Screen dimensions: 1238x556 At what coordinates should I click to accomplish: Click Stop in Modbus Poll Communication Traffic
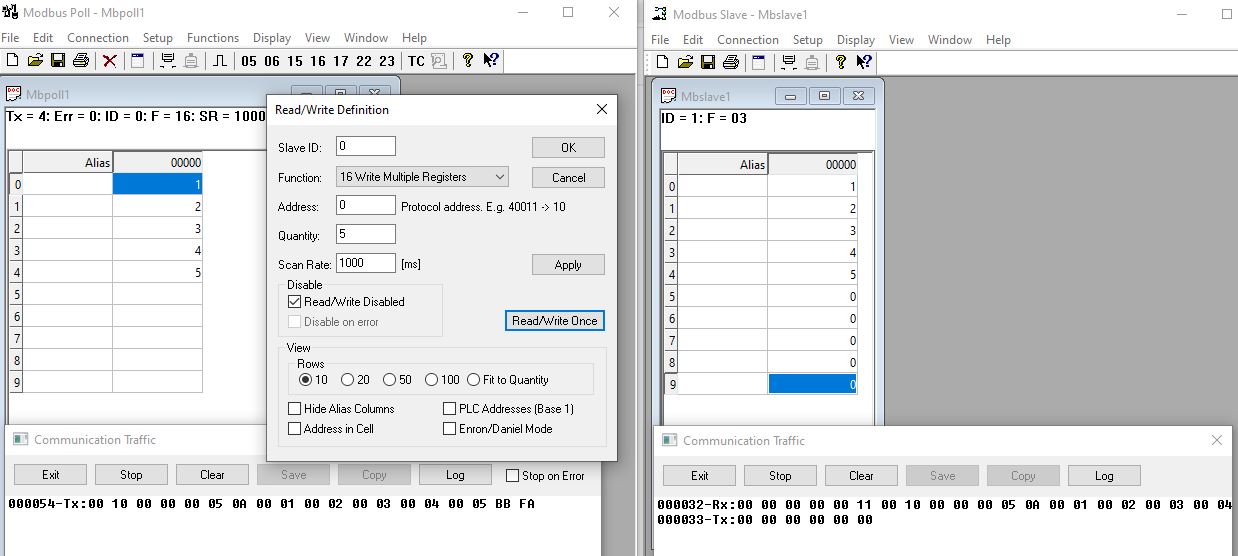tap(132, 475)
